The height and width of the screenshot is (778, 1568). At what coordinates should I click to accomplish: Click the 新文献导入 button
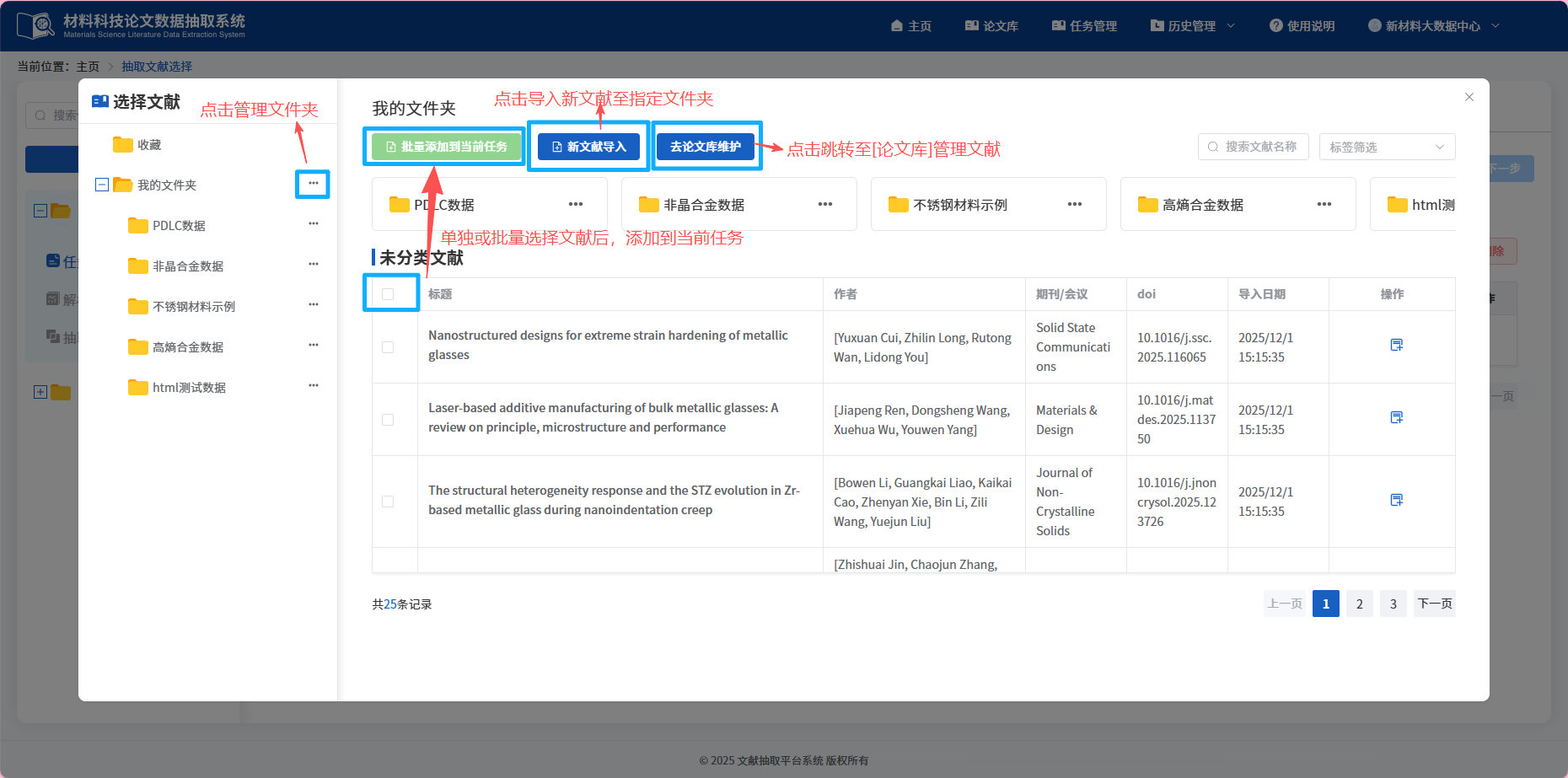pos(588,146)
